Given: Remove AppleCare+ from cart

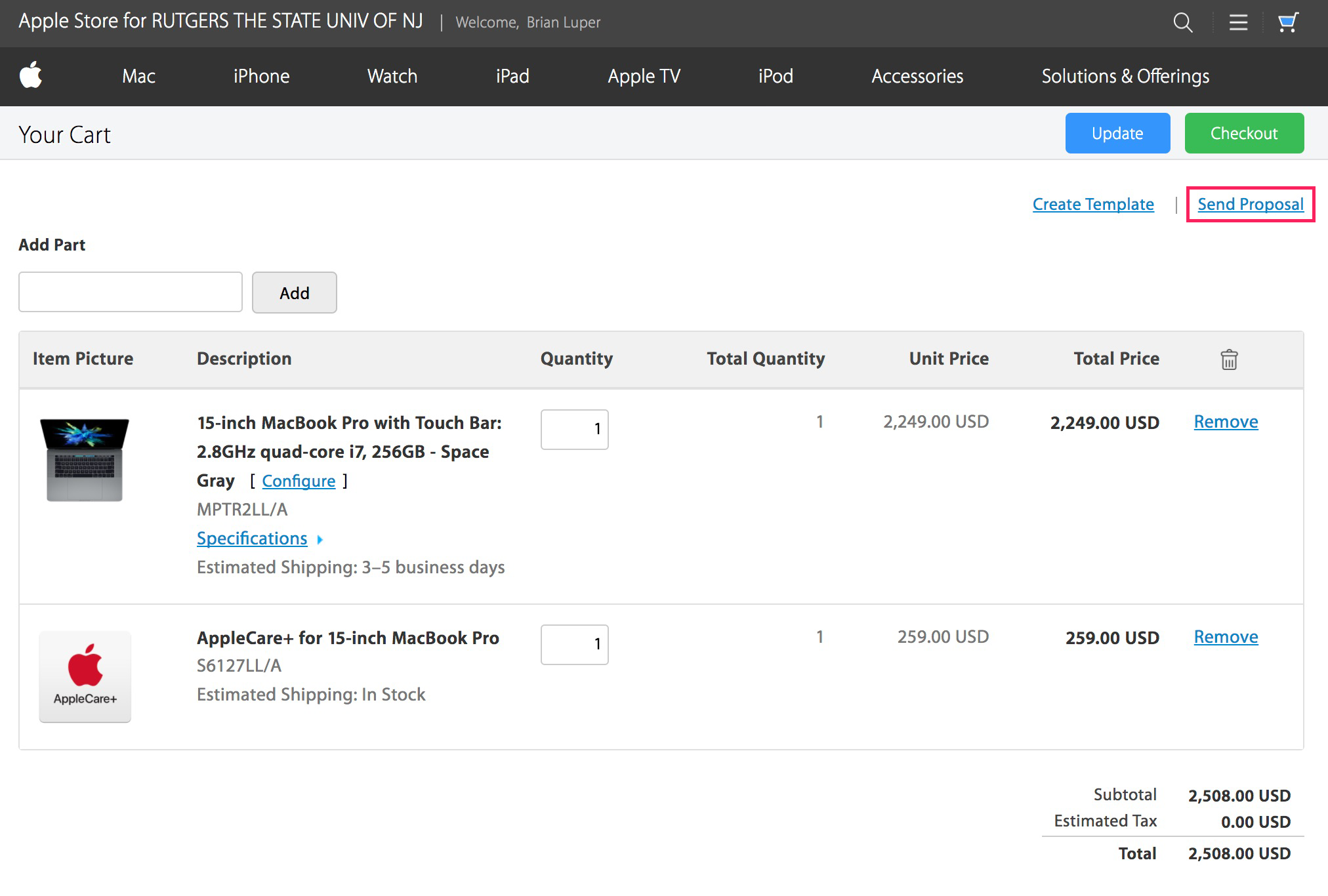Looking at the screenshot, I should coord(1225,637).
